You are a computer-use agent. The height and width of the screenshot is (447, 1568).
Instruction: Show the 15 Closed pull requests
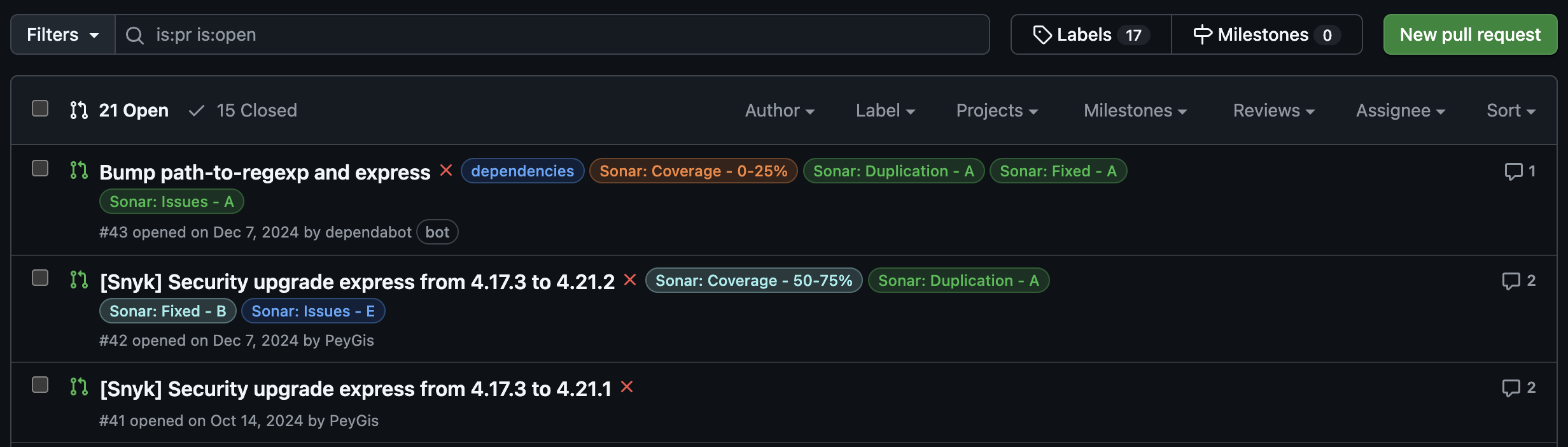point(244,111)
